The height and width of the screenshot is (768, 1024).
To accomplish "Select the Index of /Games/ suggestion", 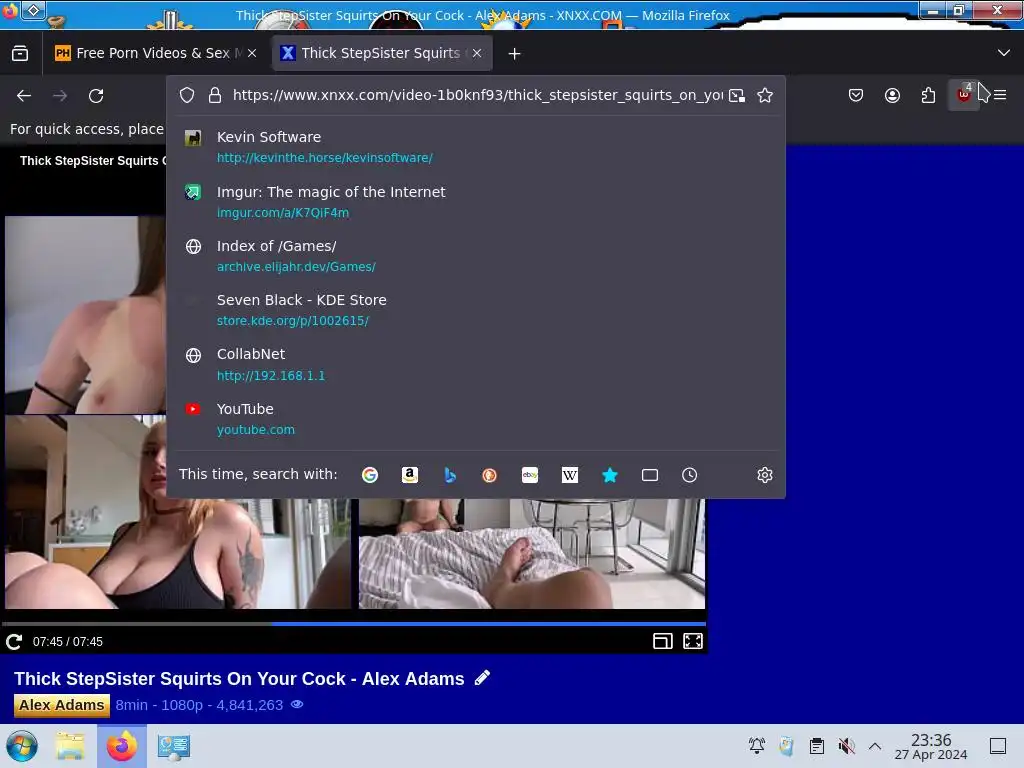I will tap(475, 256).
